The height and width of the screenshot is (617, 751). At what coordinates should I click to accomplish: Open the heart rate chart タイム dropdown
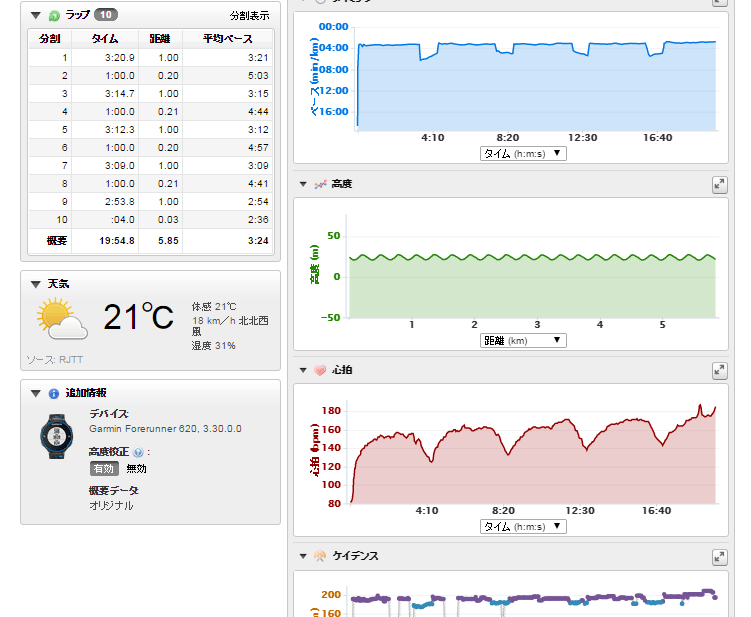coord(523,526)
